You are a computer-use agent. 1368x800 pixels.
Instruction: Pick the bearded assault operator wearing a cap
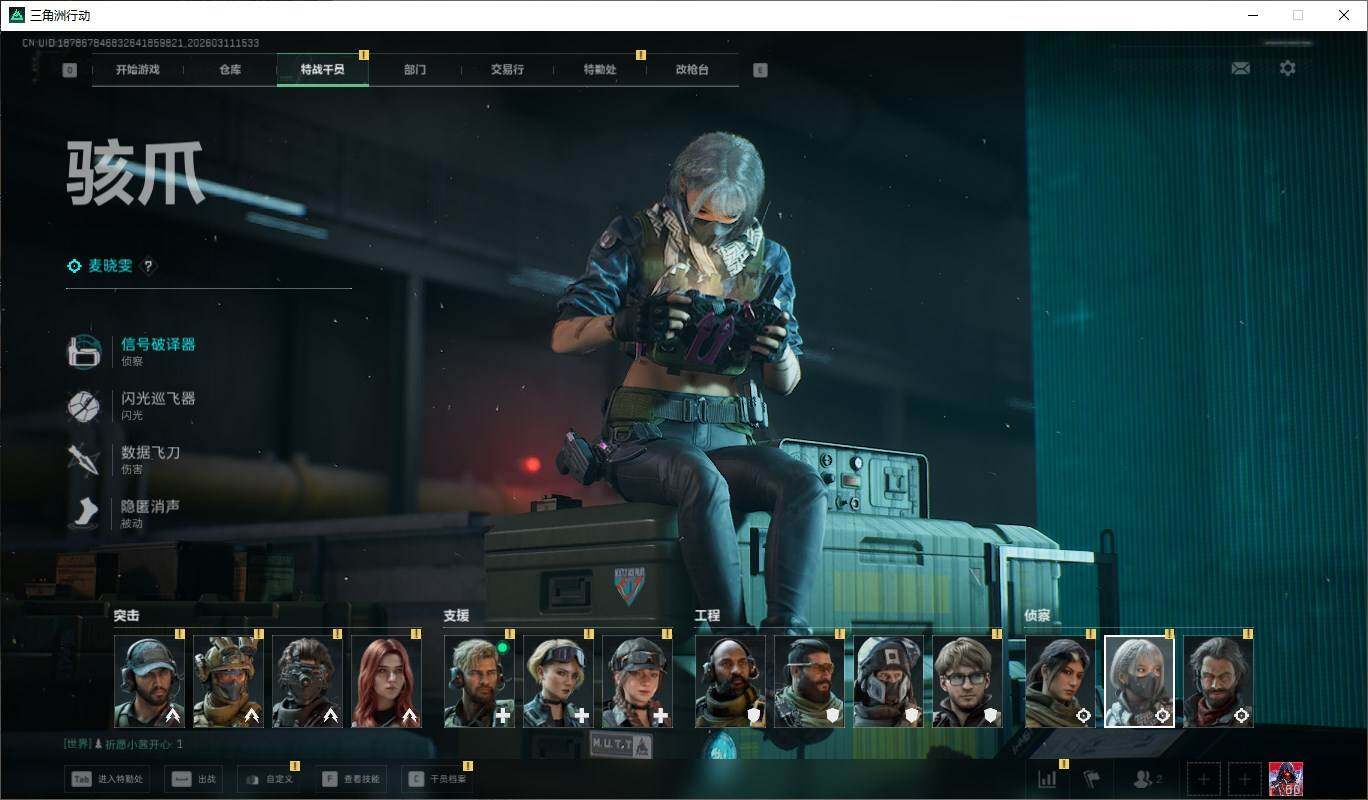coord(149,682)
